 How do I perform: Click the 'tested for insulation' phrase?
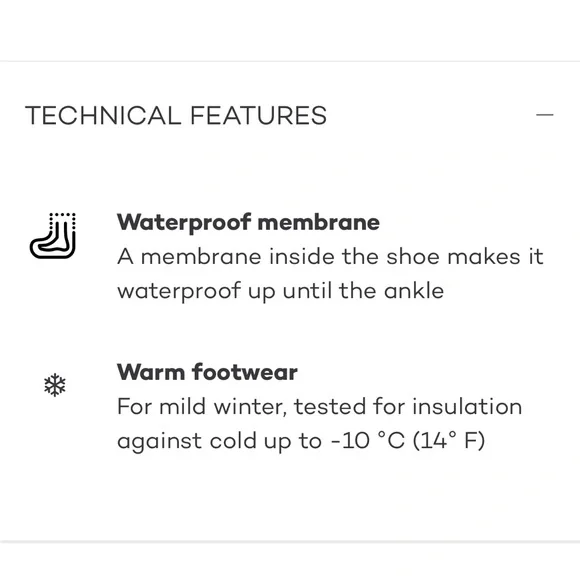408,406
